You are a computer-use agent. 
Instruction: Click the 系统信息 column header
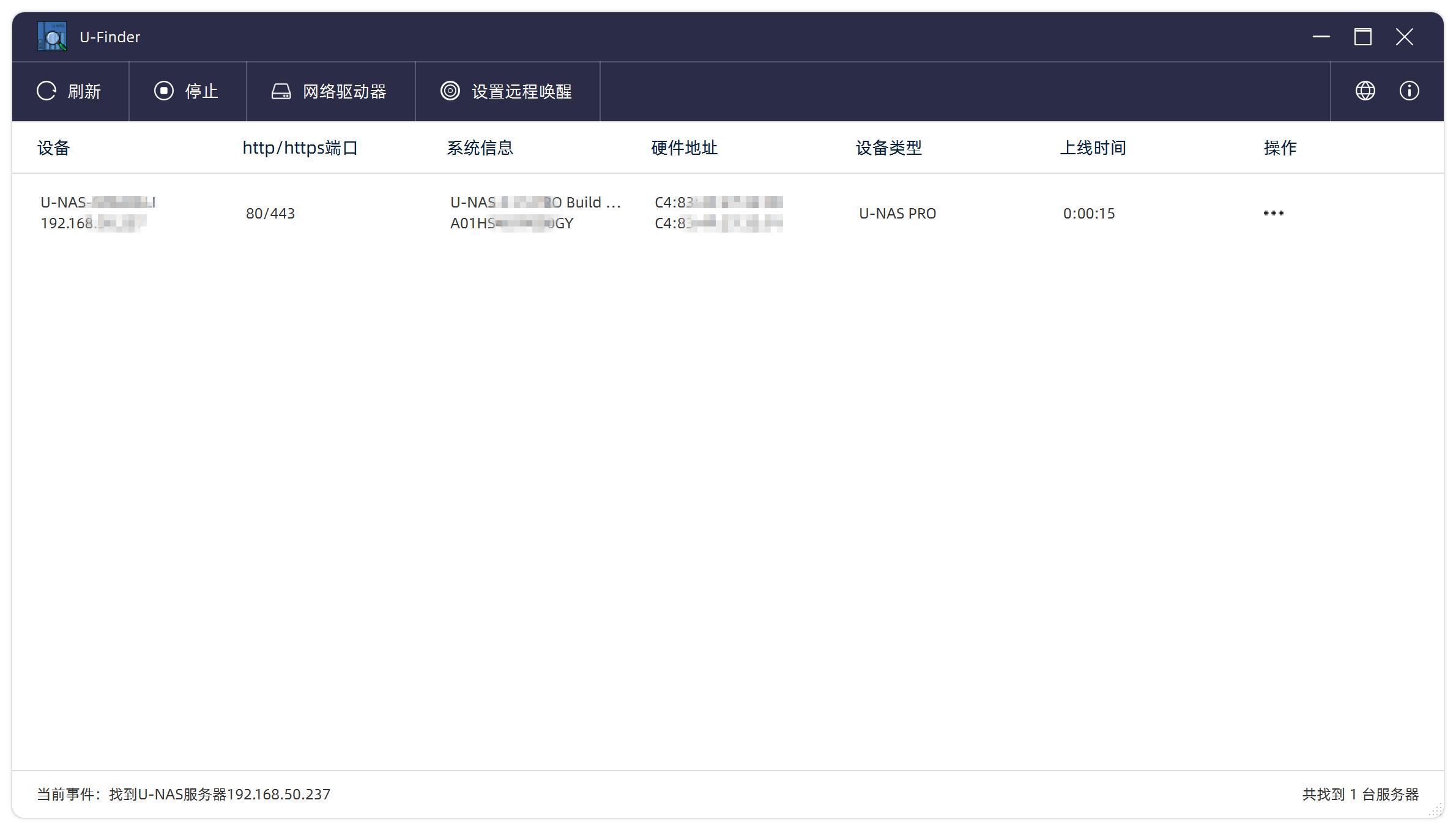480,148
